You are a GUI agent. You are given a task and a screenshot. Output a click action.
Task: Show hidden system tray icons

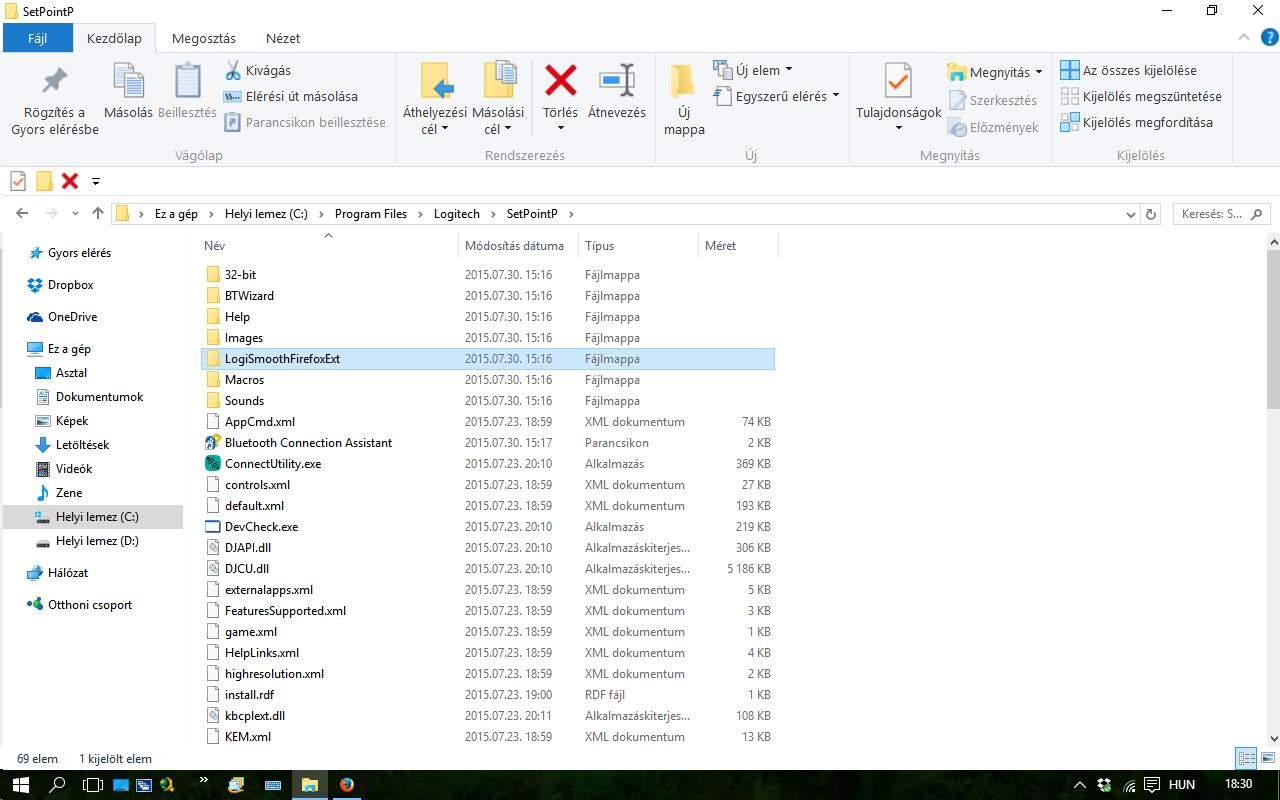(1080, 785)
